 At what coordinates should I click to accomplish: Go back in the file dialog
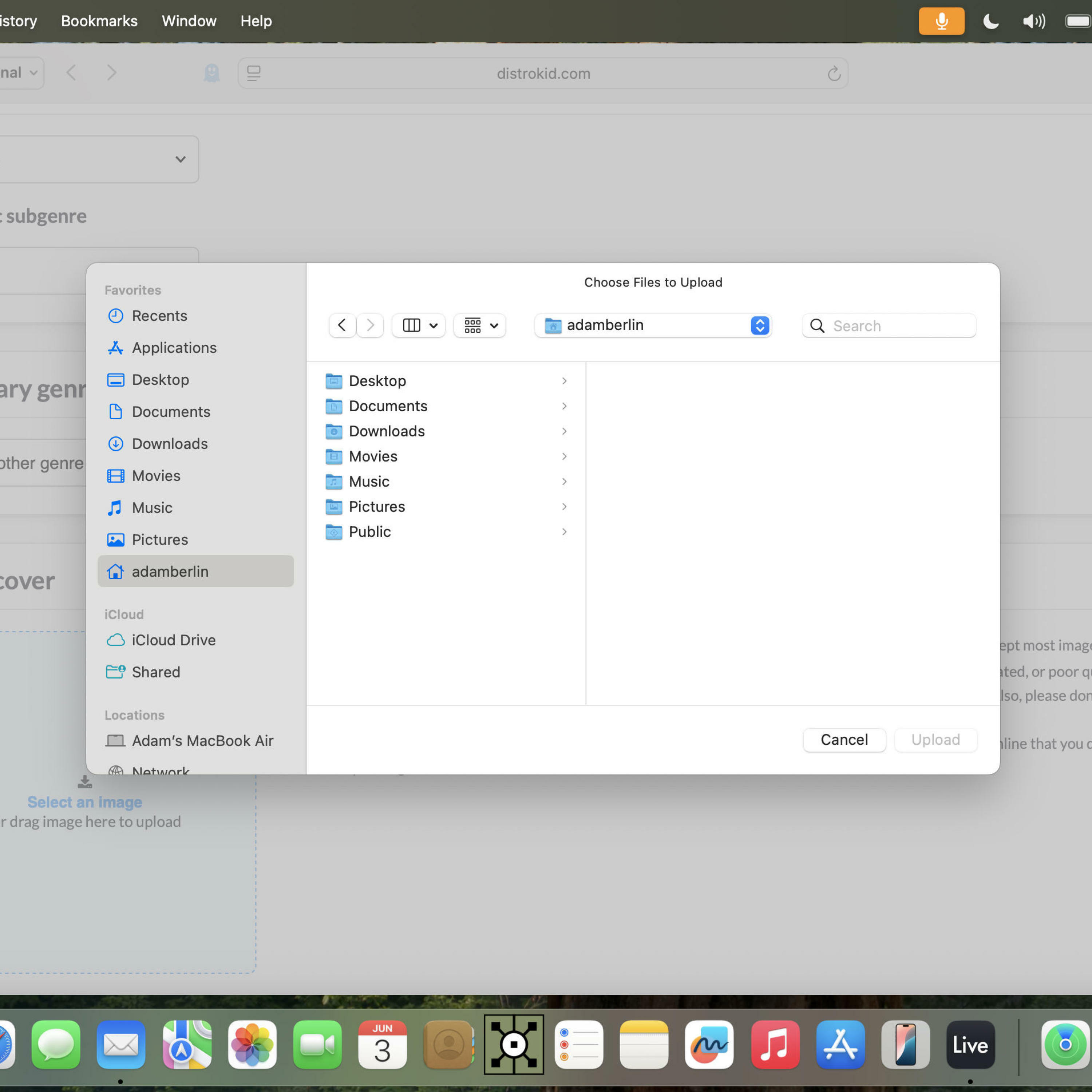coord(342,325)
